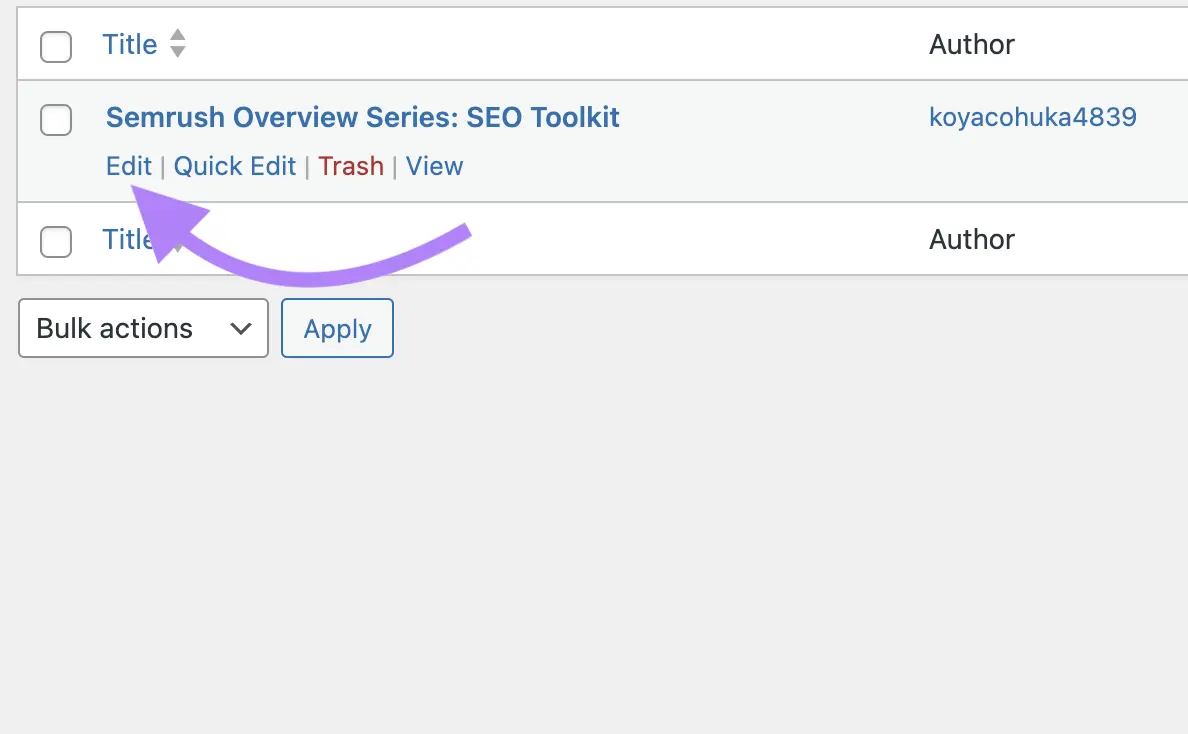The width and height of the screenshot is (1188, 734).
Task: Sort posts ascending via the up sort arrow
Action: point(177,37)
